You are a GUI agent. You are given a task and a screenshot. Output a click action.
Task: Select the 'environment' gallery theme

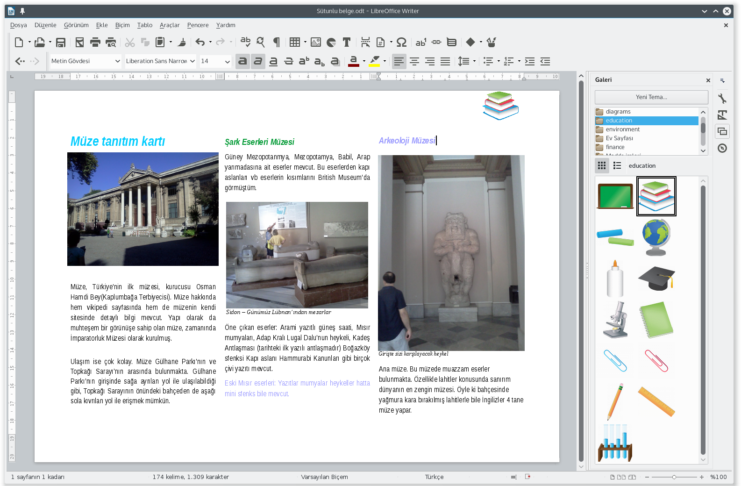622,129
